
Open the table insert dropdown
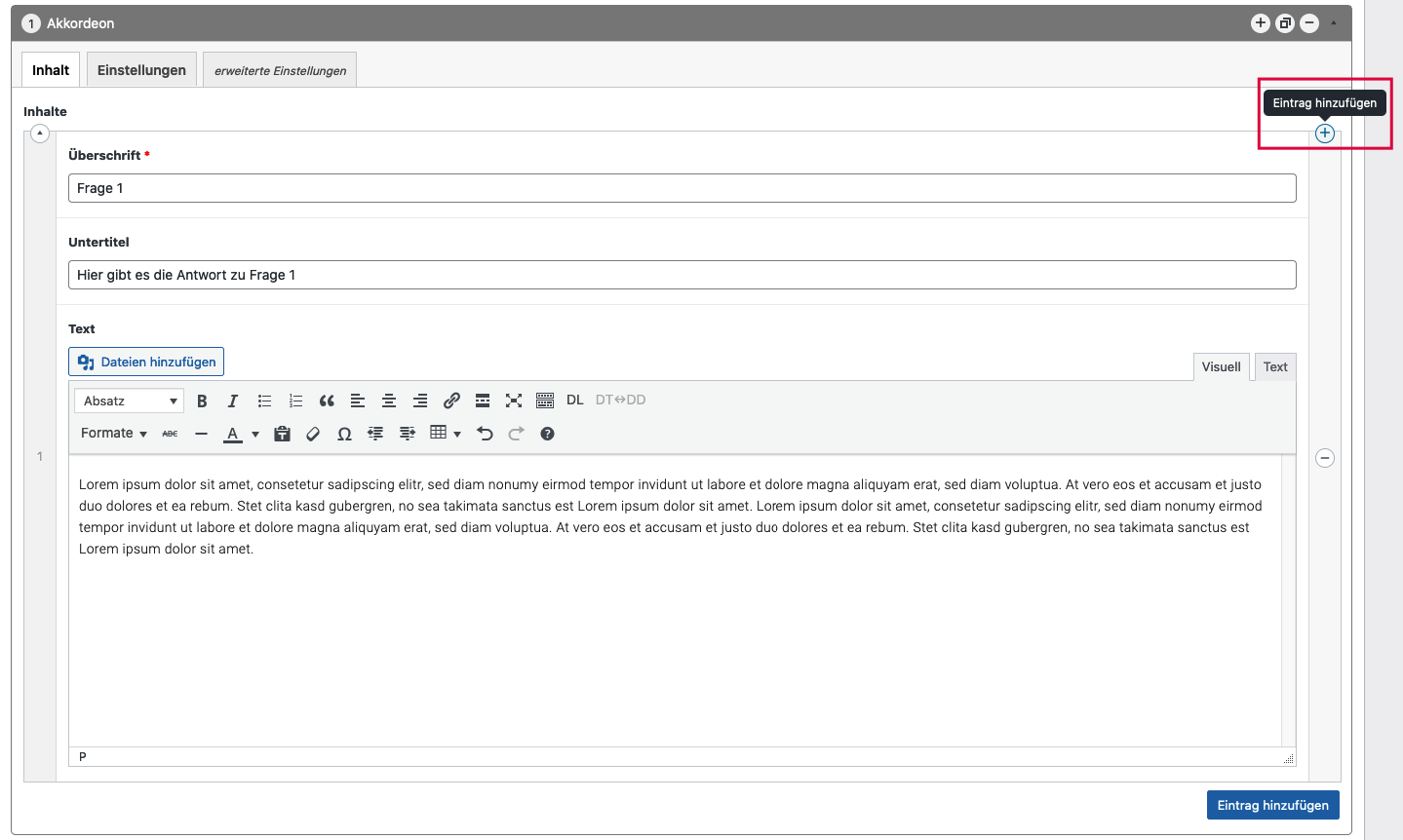click(x=445, y=434)
